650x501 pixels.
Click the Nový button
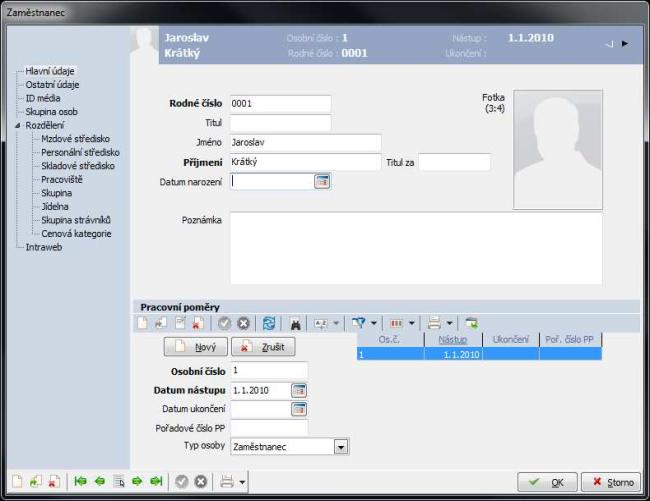tap(196, 346)
